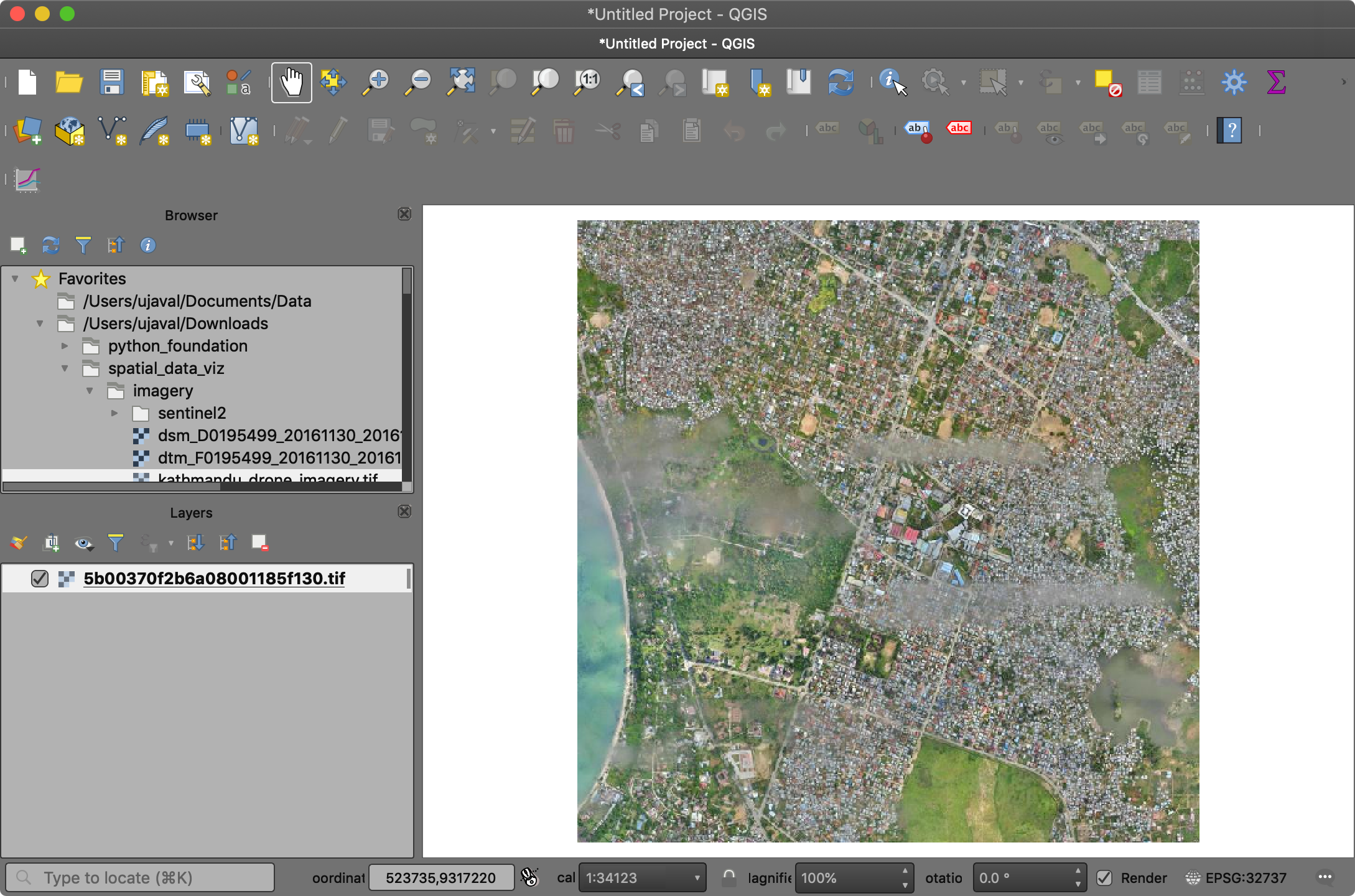
Task: Open the Layer Styling panel
Action: click(x=17, y=542)
